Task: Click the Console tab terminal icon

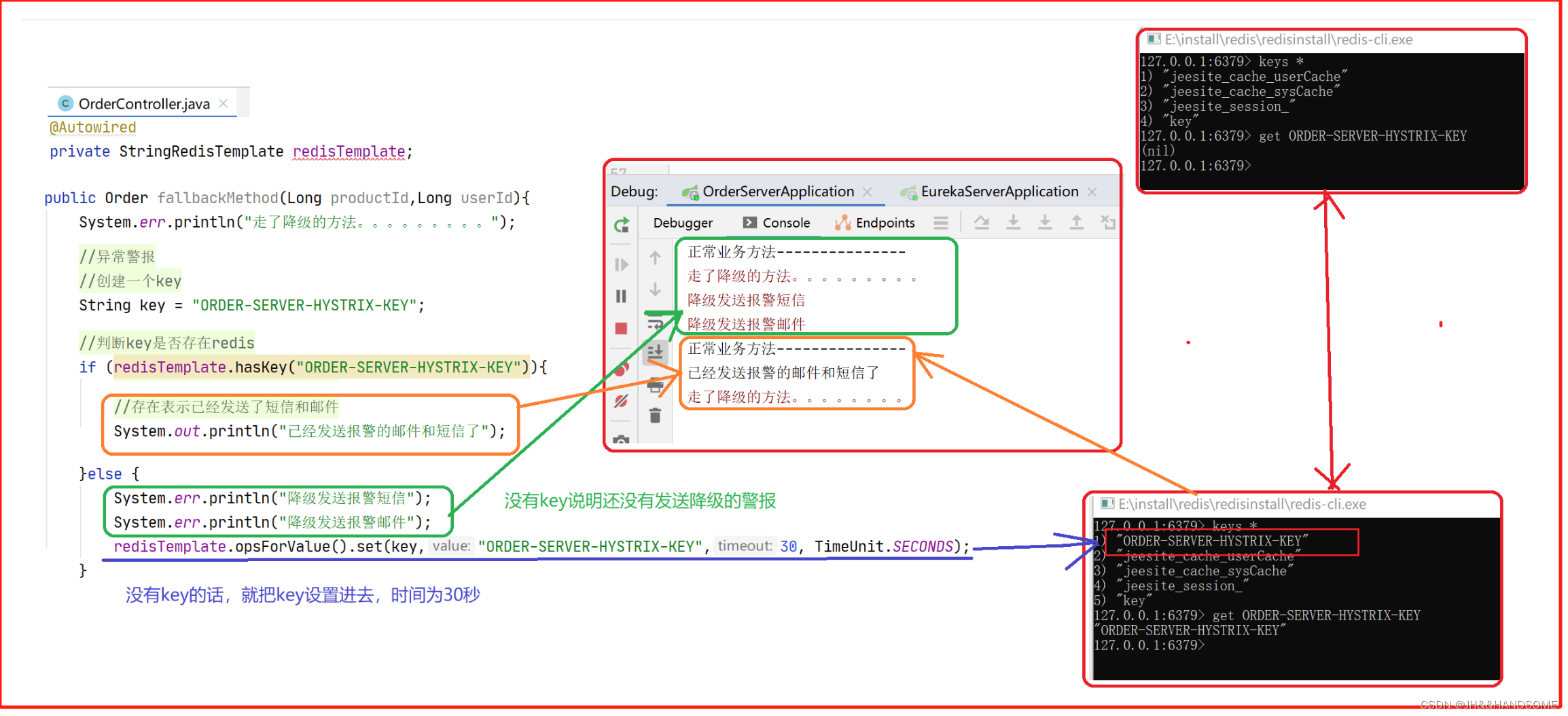Action: (x=750, y=223)
